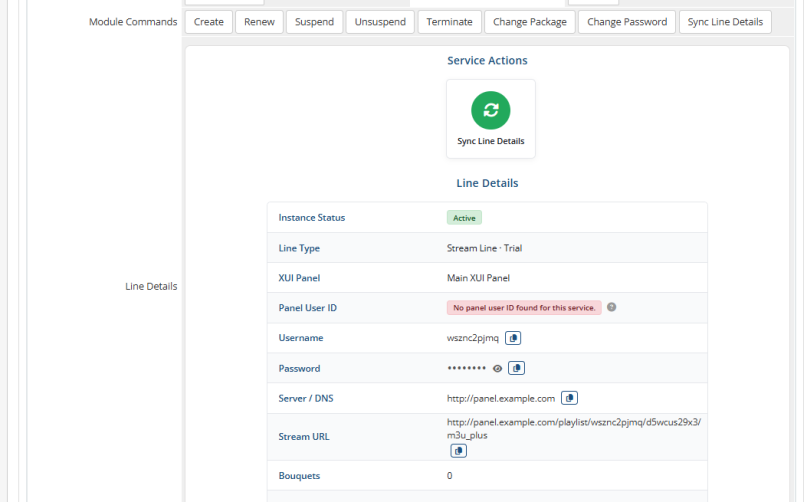The image size is (807, 502).
Task: Click the Service Actions heading
Action: (x=487, y=61)
